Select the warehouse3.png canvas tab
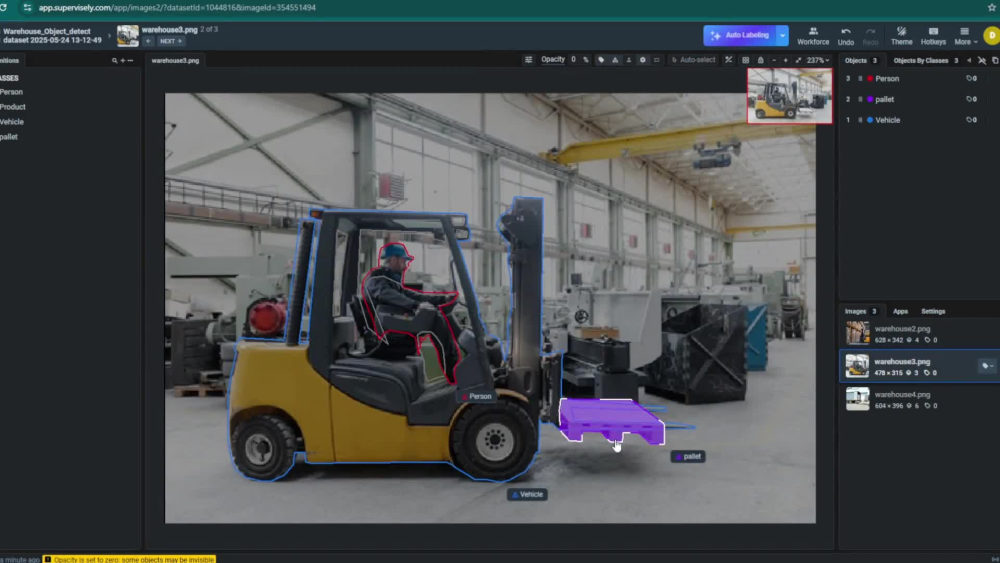The image size is (1000, 563). [x=175, y=61]
